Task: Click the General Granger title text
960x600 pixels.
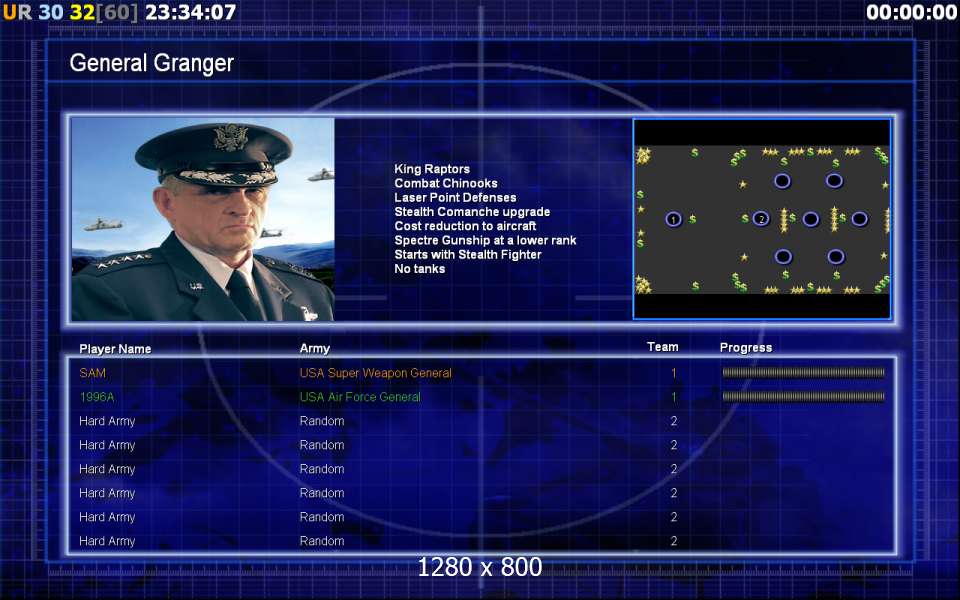Action: click(x=152, y=62)
